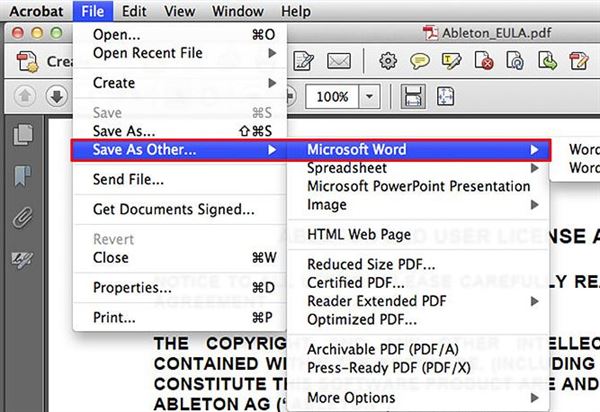Choose Save As... from the File menu
The image size is (600, 412).
[x=179, y=131]
